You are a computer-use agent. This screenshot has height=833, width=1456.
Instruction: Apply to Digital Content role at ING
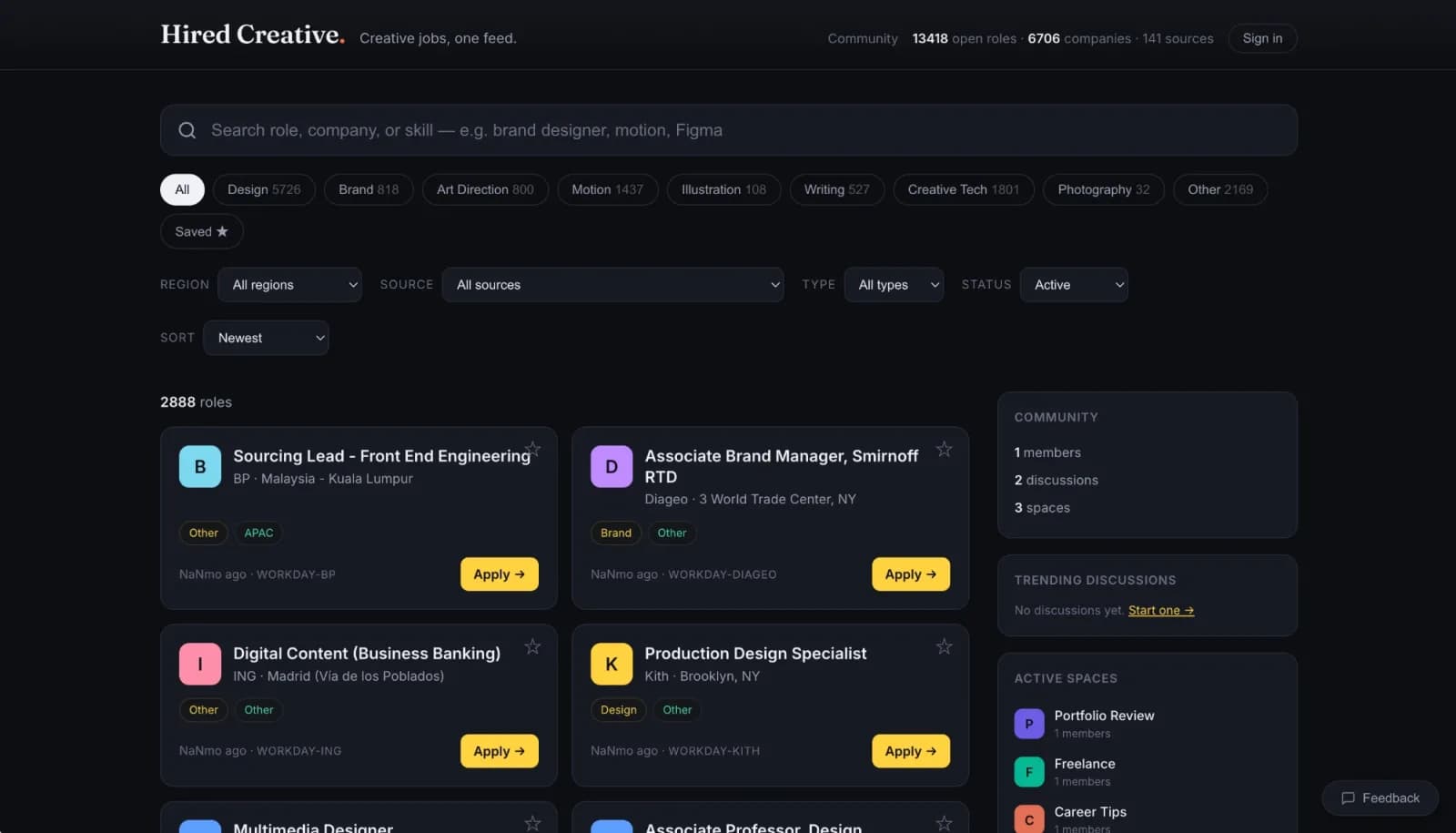click(500, 751)
